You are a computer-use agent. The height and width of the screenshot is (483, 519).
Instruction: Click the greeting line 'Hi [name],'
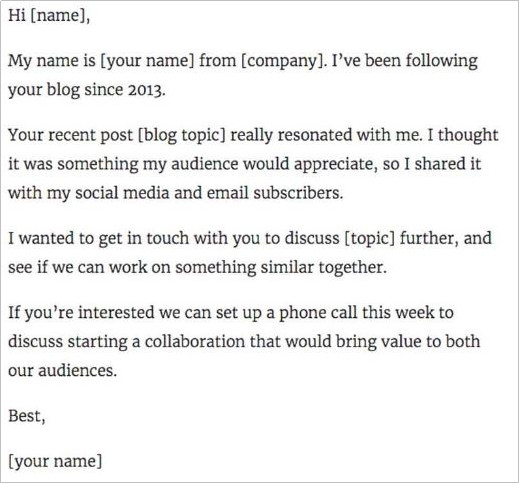pos(49,16)
